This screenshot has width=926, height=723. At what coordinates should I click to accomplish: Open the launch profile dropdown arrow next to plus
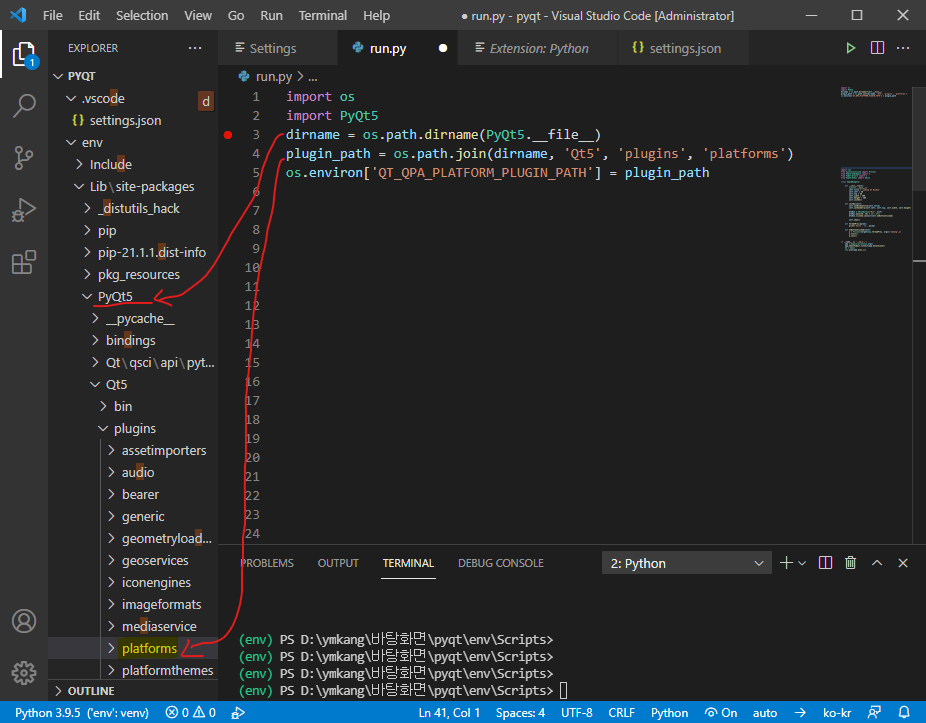[802, 564]
